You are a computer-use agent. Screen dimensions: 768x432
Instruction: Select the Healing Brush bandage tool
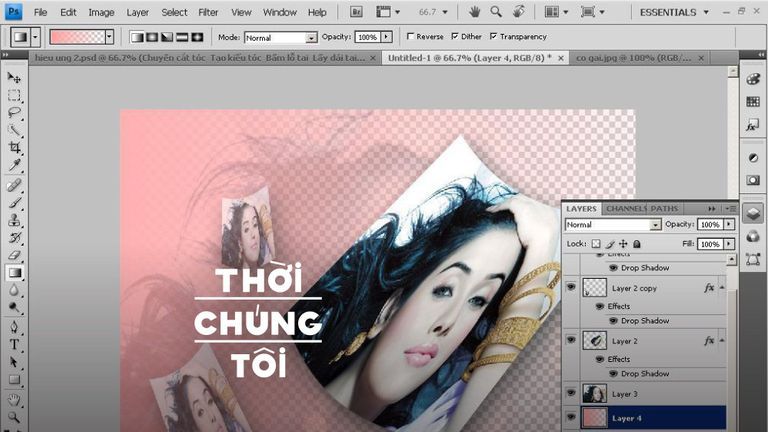click(14, 185)
